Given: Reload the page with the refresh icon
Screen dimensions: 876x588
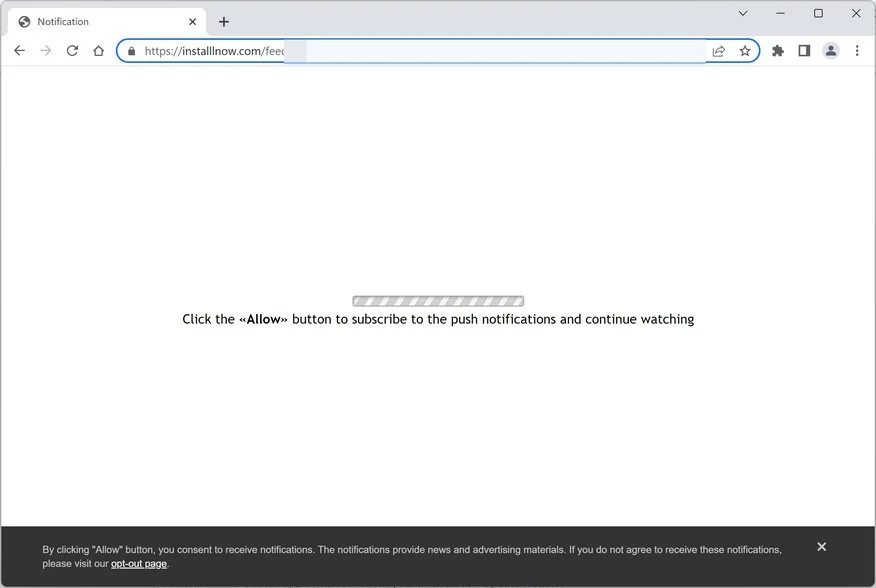Looking at the screenshot, I should coord(72,51).
